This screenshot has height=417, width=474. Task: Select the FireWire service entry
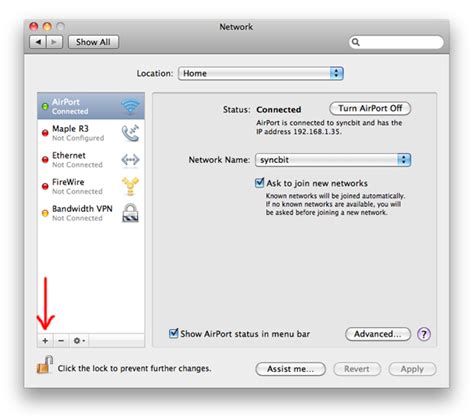point(91,186)
